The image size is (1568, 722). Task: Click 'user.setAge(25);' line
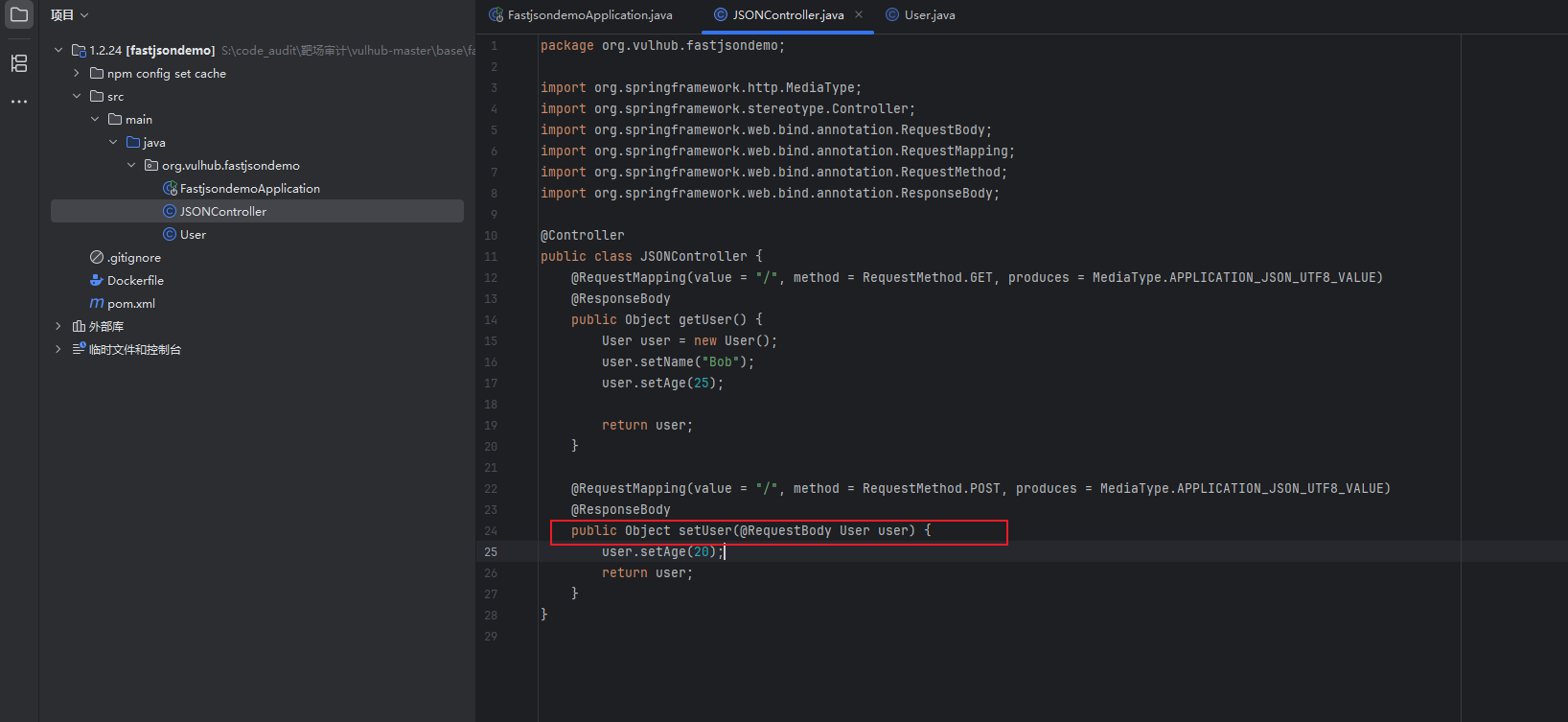click(x=663, y=384)
